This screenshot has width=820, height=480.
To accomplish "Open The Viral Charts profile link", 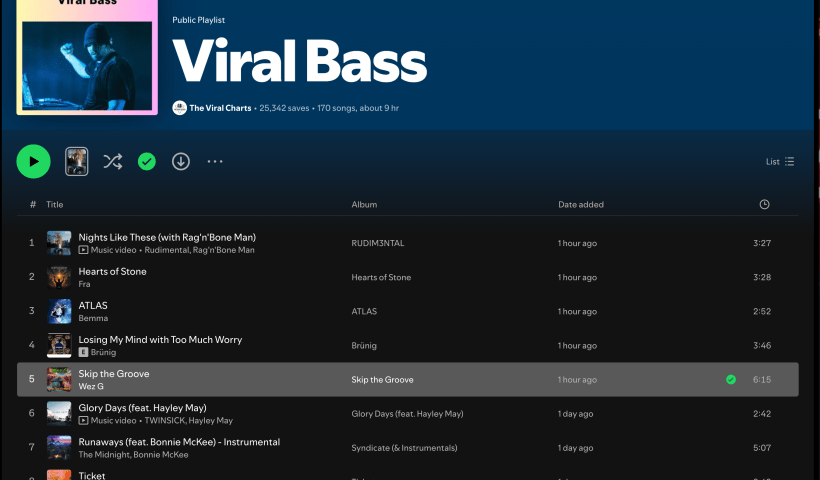I will pos(221,108).
